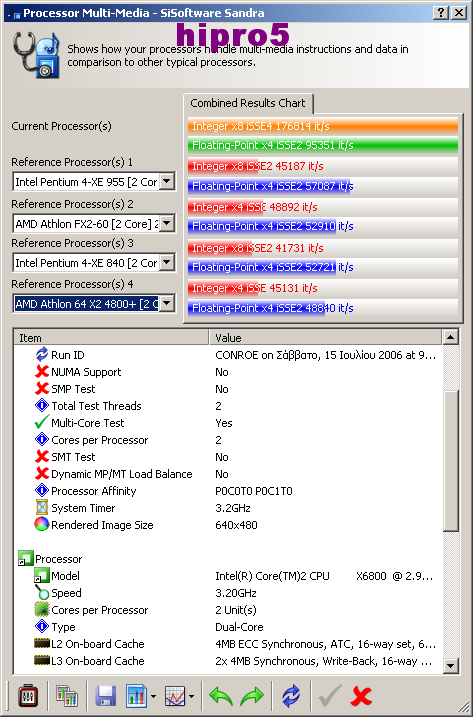
Task: Click the red X beside Dynamic MP/MT Load Balance
Action: [x=42, y=473]
